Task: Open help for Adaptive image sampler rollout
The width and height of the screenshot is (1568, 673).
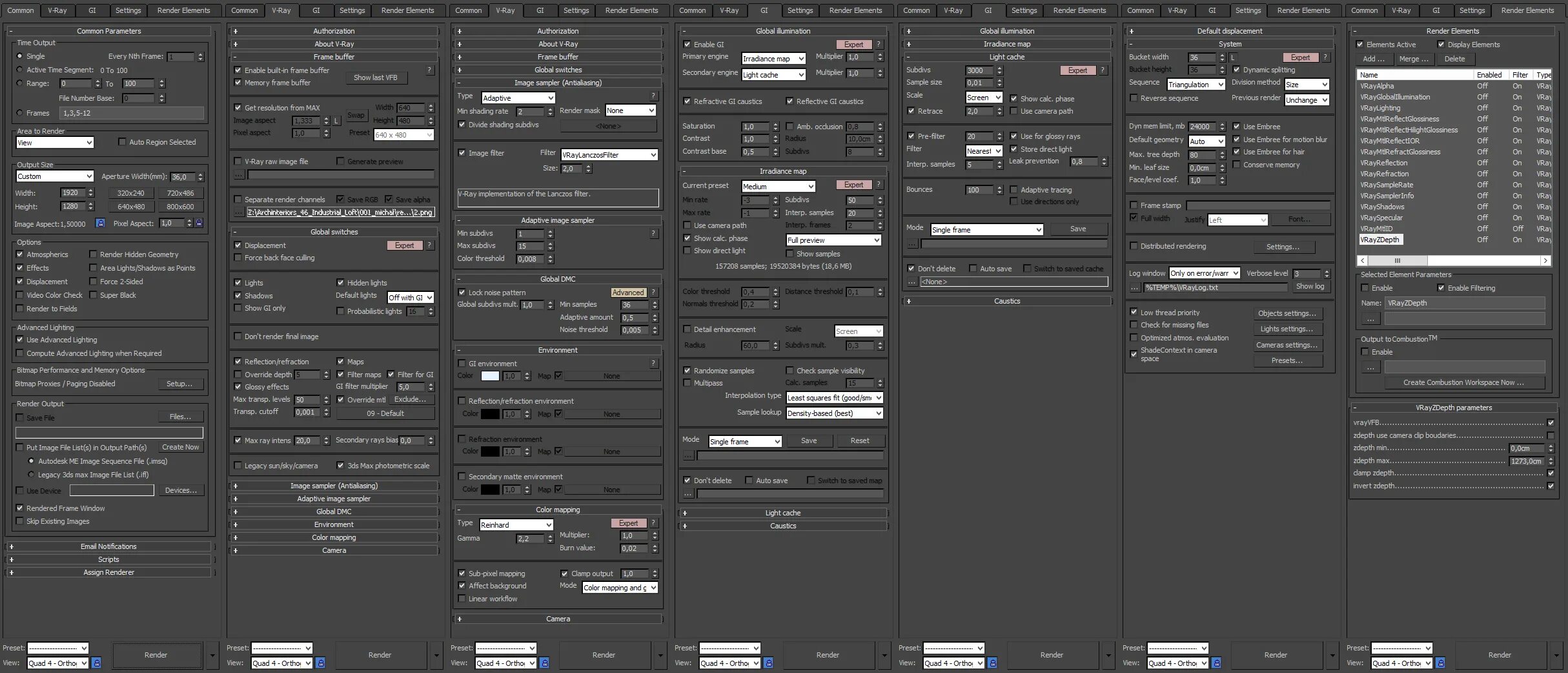Action: 653,234
